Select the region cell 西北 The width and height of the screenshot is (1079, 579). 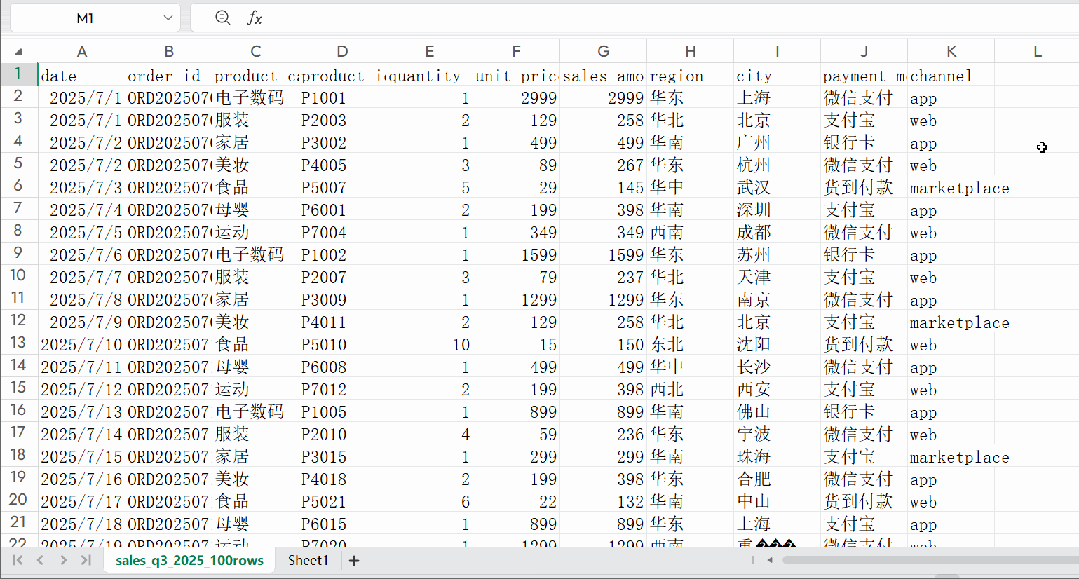pyautogui.click(x=690, y=390)
